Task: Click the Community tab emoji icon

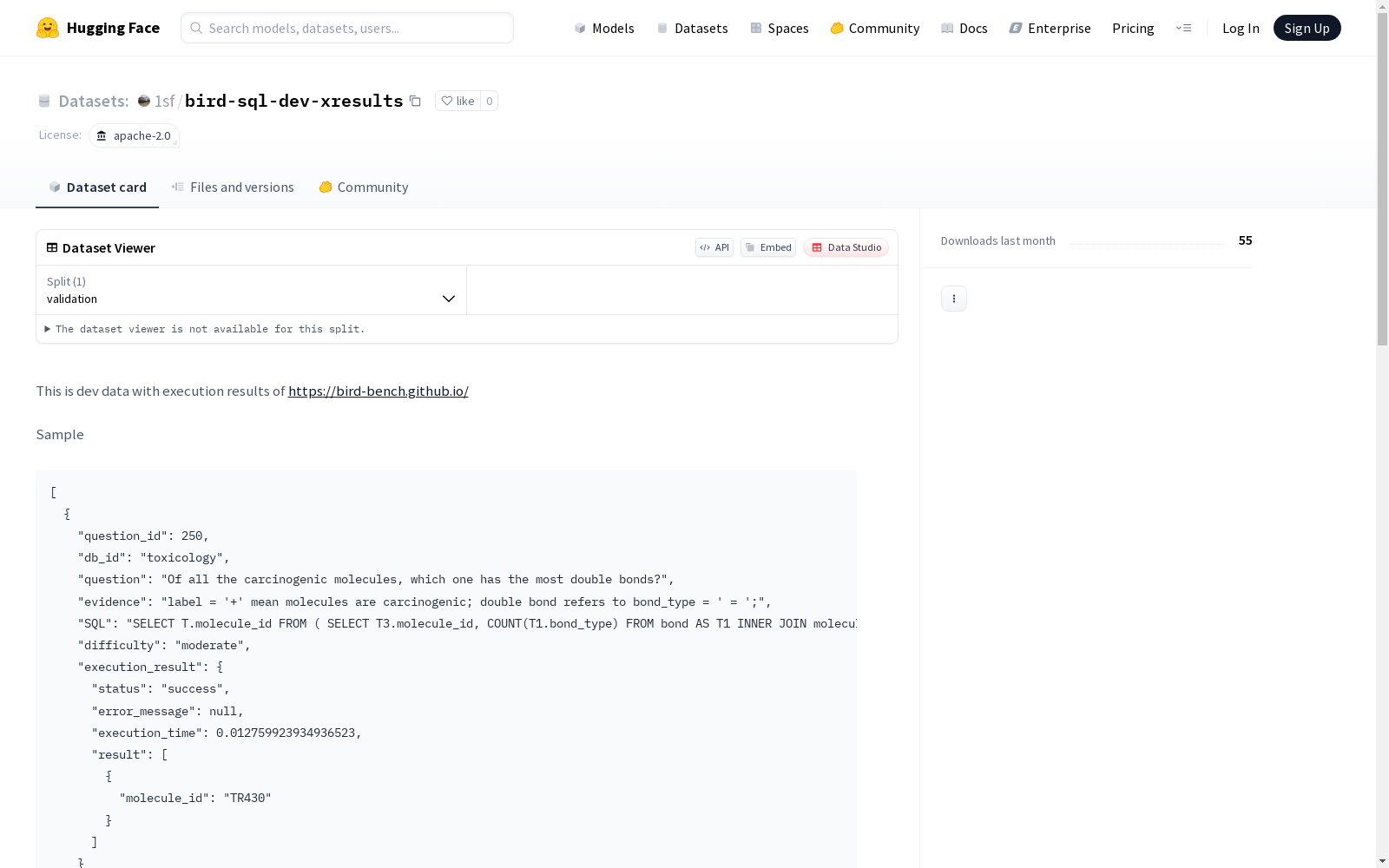Action: (x=326, y=187)
